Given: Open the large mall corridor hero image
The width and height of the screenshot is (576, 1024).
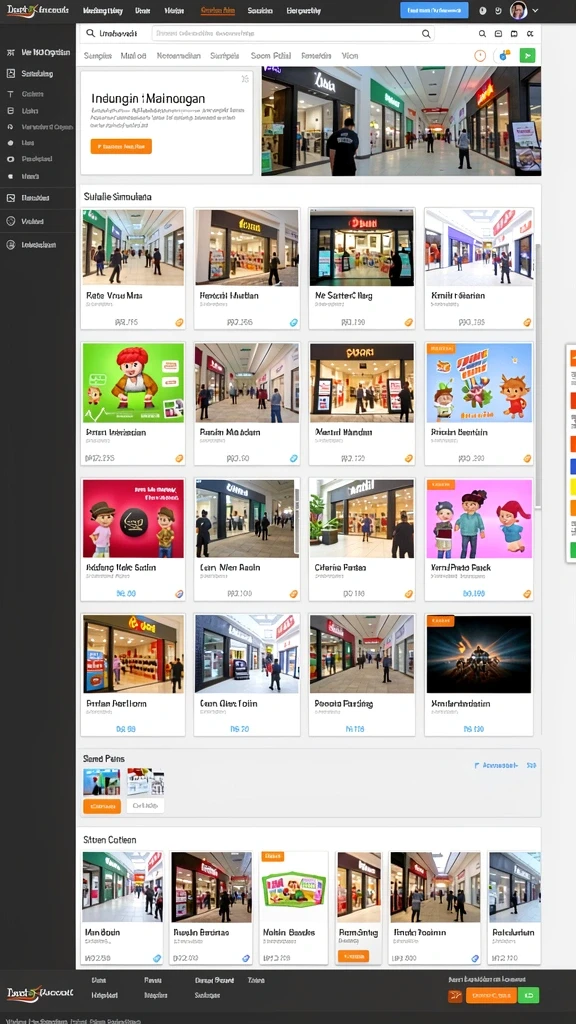Looking at the screenshot, I should point(401,121).
